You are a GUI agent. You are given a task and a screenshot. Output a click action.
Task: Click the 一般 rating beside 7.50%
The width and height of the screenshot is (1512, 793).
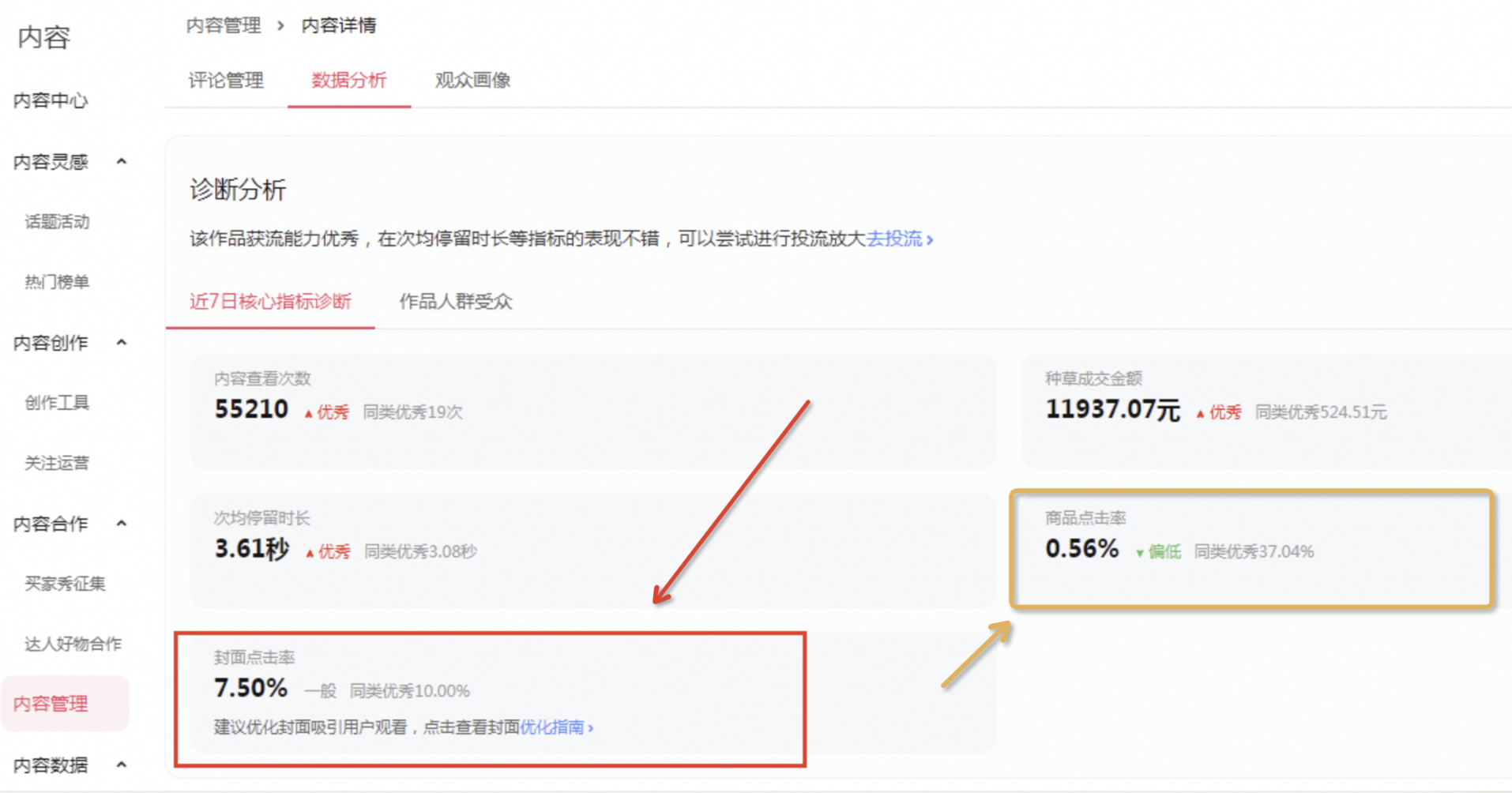321,691
